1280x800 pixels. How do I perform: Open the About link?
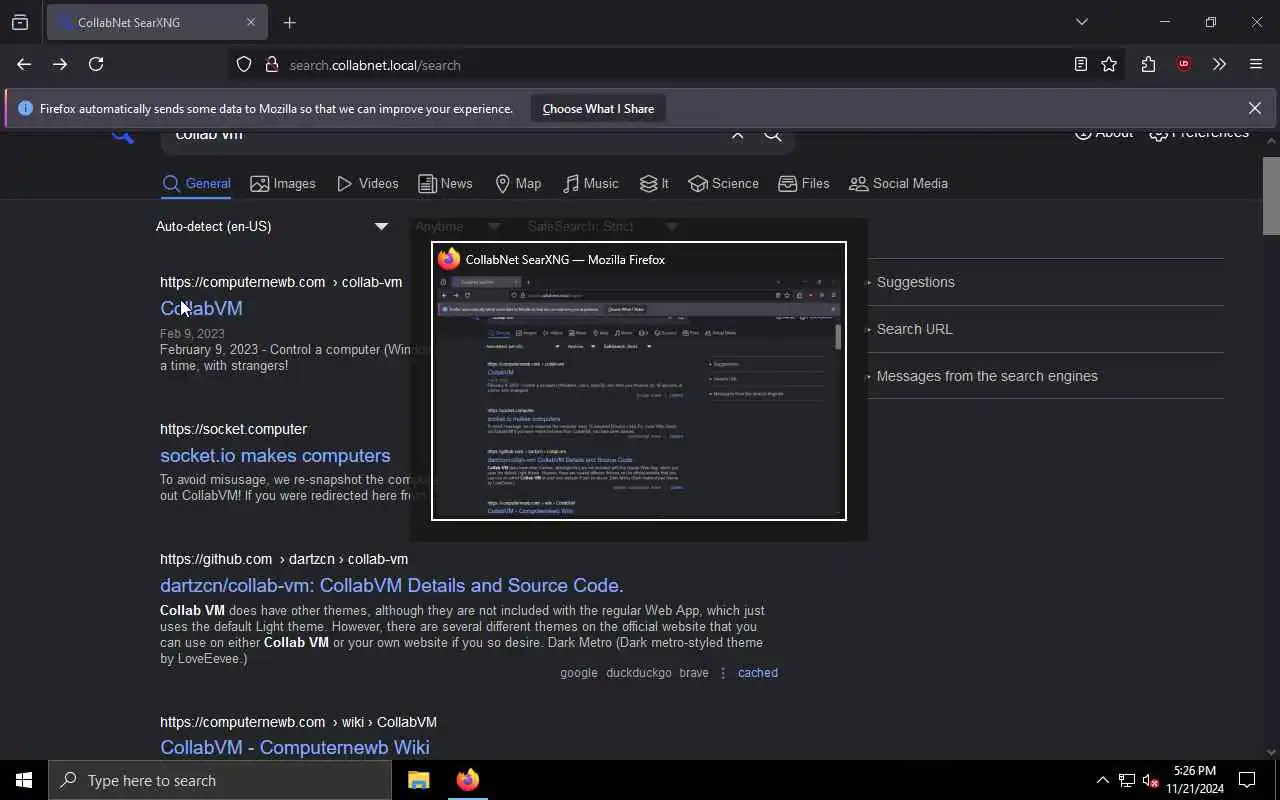pos(1104,133)
